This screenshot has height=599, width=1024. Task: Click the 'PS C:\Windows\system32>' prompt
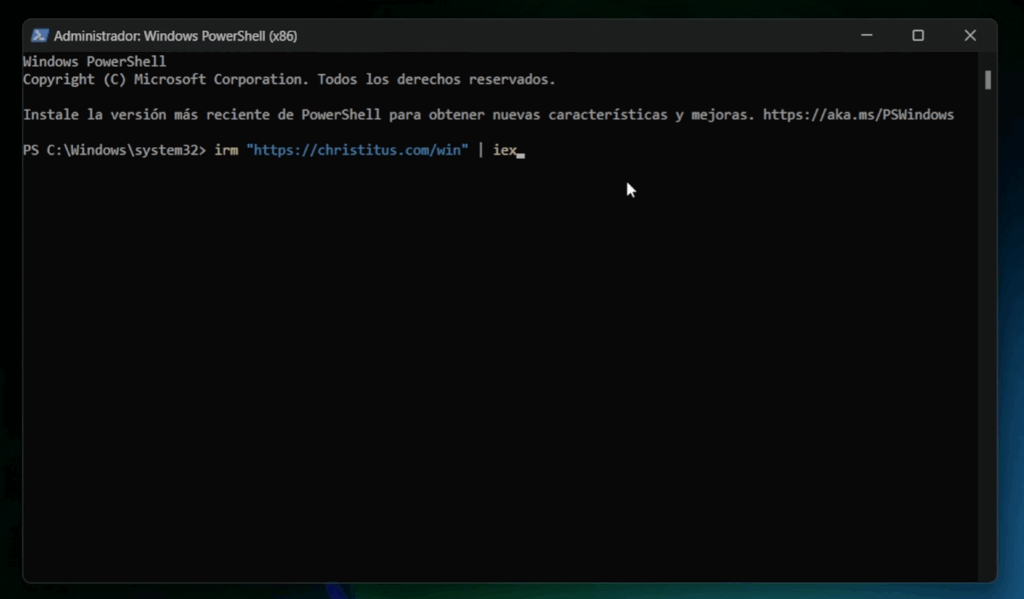pos(114,150)
